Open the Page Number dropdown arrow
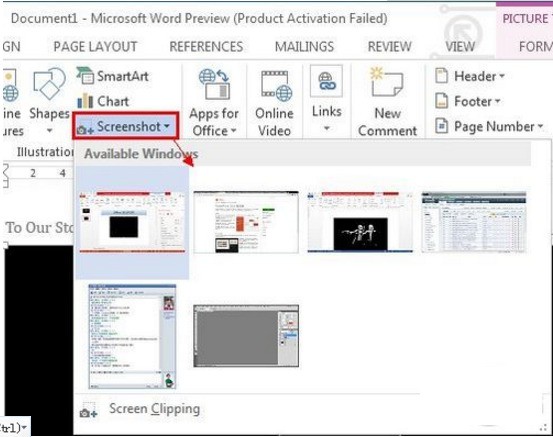Viewport: 553px width, 437px height. (540, 126)
